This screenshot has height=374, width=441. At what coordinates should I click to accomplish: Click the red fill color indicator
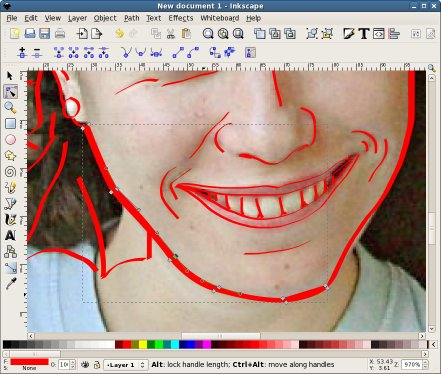pos(29,362)
